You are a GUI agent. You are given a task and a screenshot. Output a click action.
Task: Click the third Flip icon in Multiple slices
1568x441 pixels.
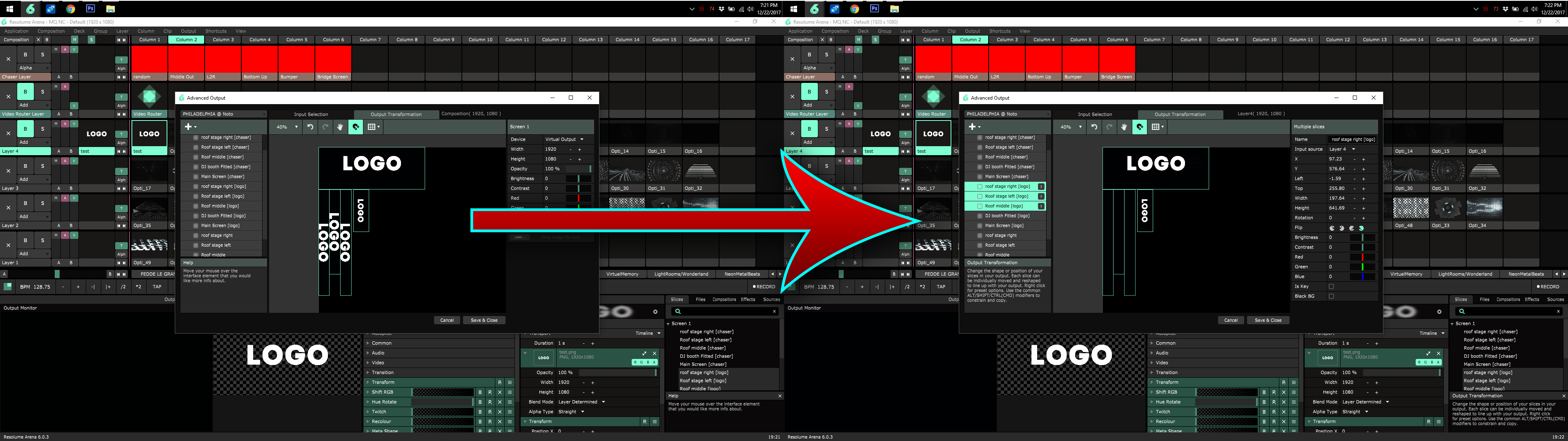(1351, 228)
